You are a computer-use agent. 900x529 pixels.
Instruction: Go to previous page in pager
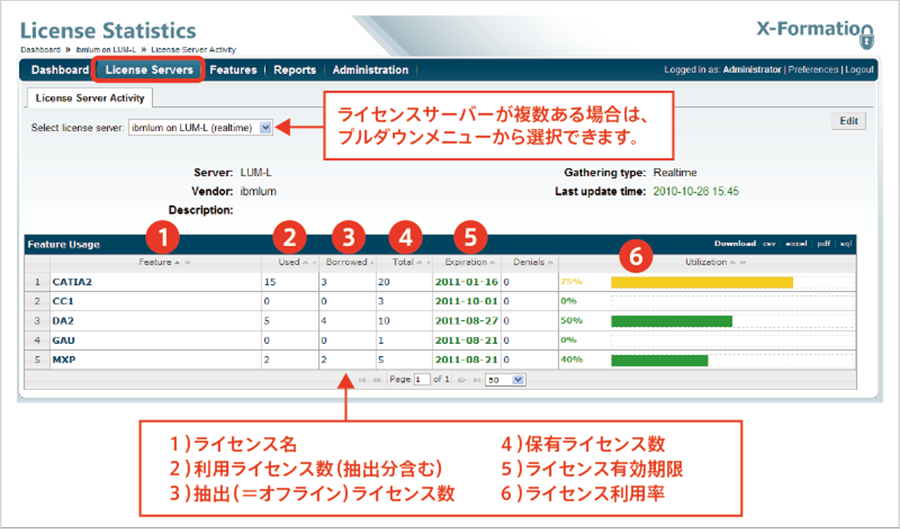pos(377,380)
